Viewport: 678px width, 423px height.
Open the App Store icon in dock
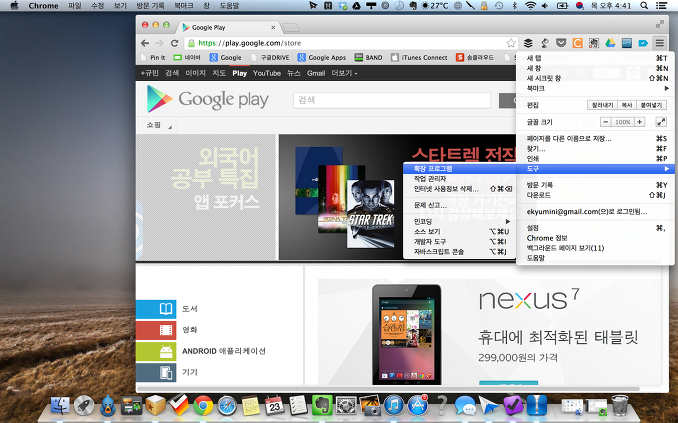coord(417,406)
